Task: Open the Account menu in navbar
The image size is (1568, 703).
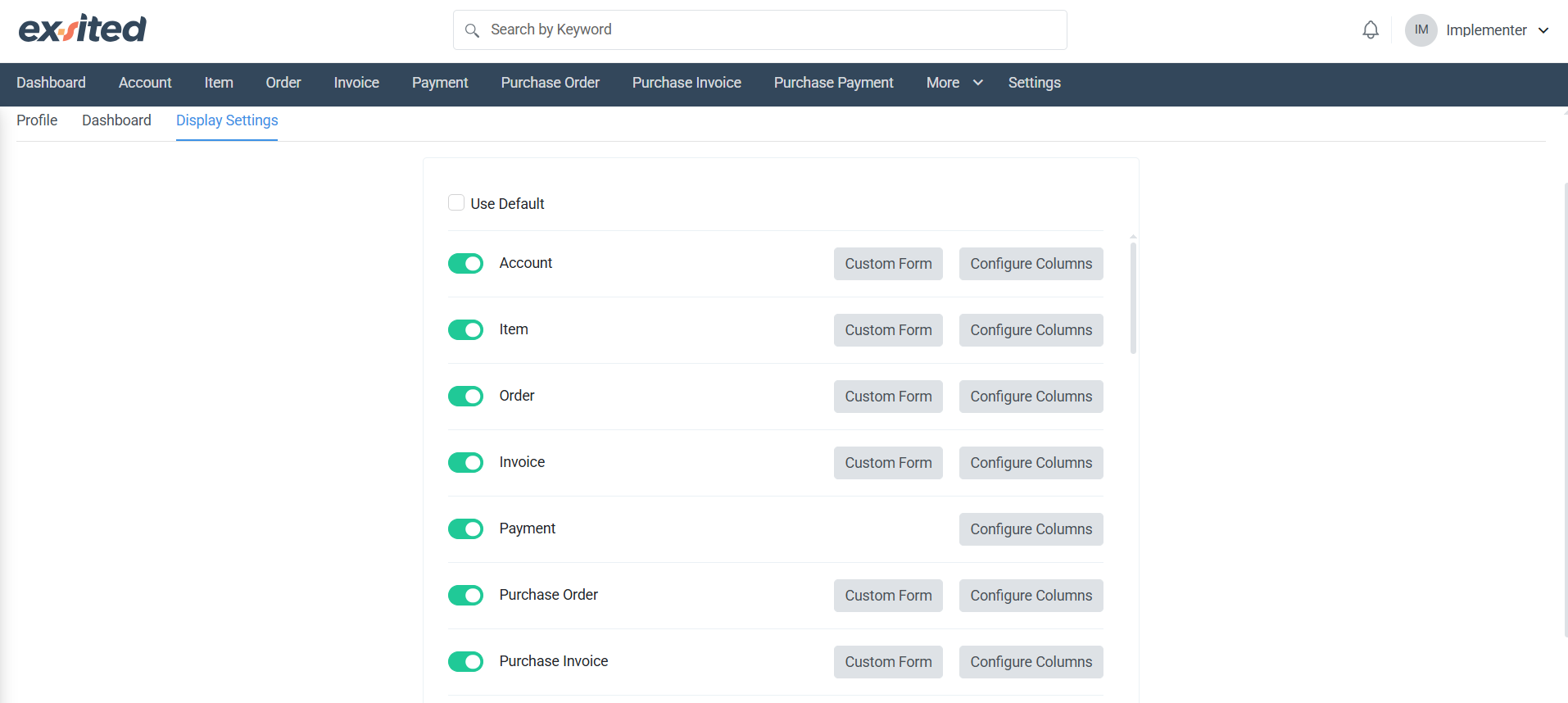Action: point(145,83)
